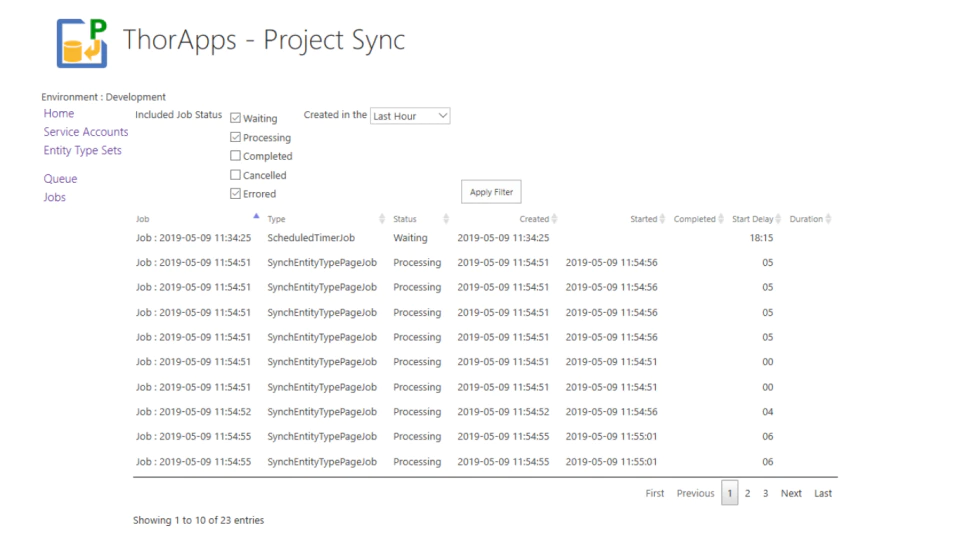Uncheck the Waiting status checkbox
Image resolution: width=960 pixels, height=540 pixels.
pos(235,118)
